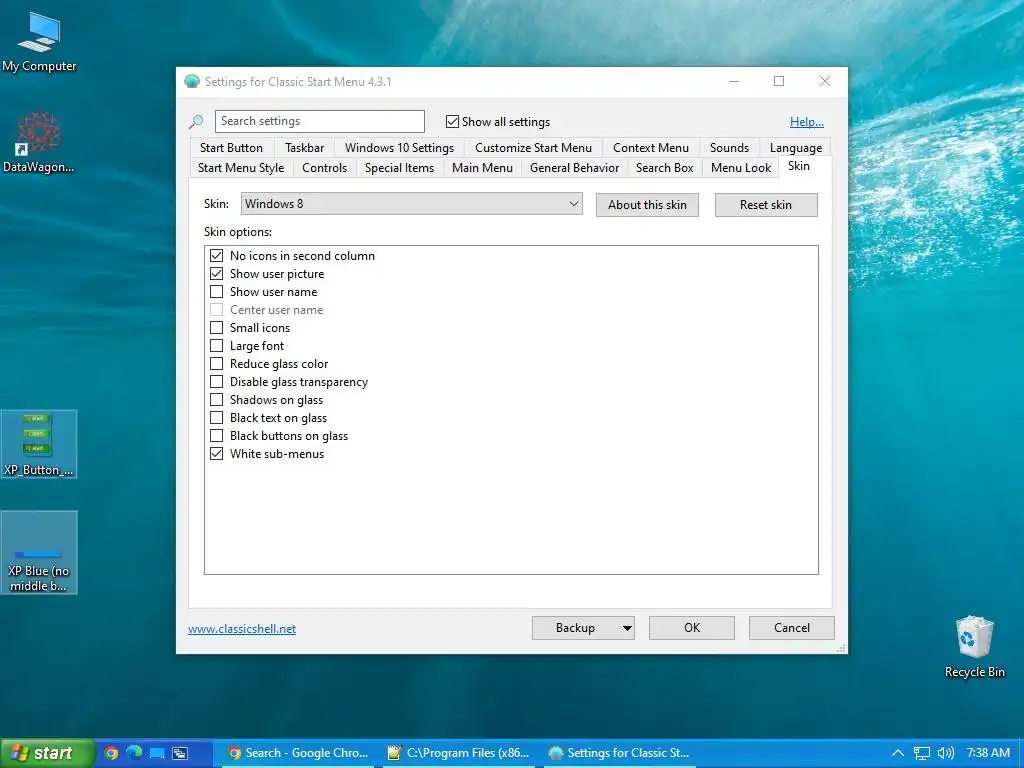The image size is (1024, 768).
Task: Enable Black text on glass
Action: [x=217, y=418]
